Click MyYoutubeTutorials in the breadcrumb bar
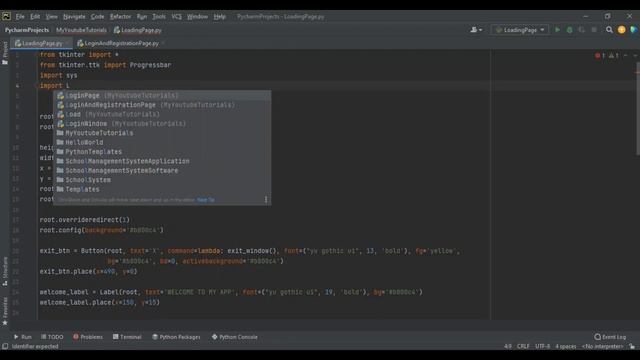The width and height of the screenshot is (640, 360). click(x=81, y=30)
